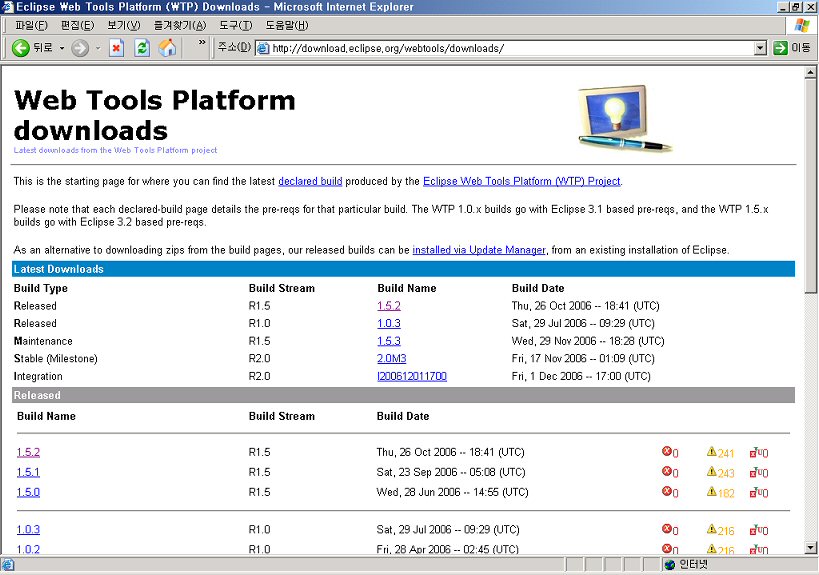The image size is (819, 575).
Task: Click the yellow warning icon showing 182
Action: click(x=711, y=491)
